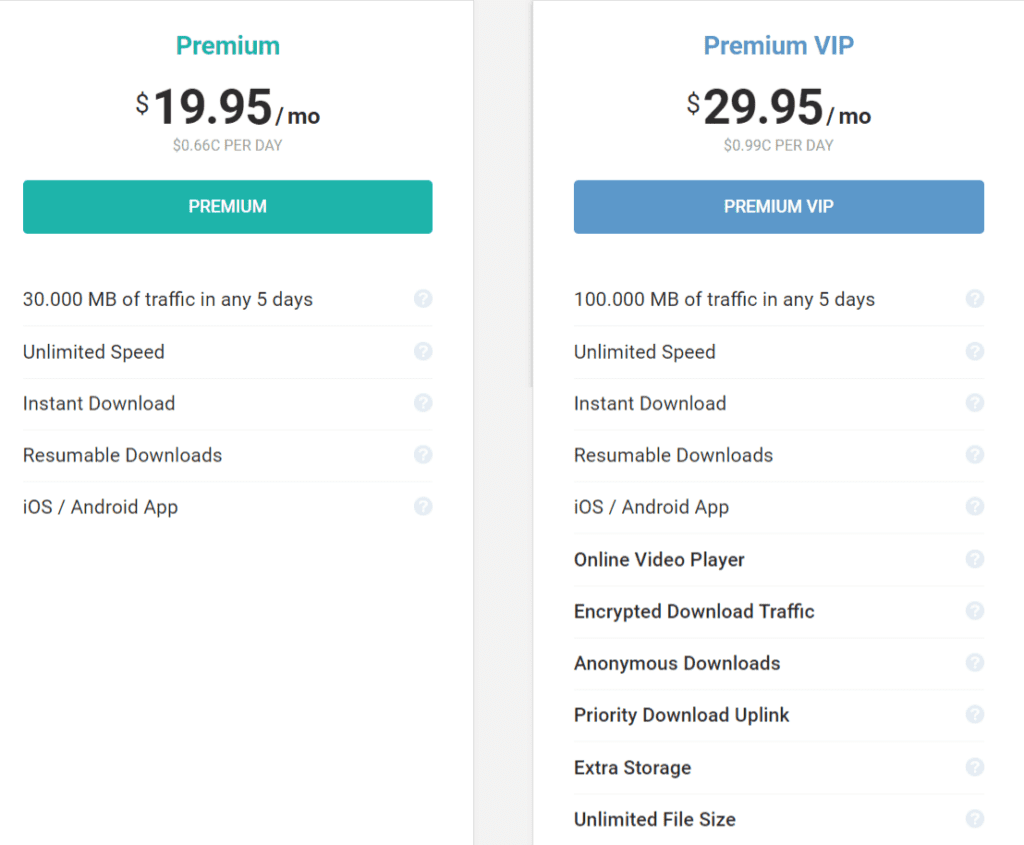Click help icon beside VIP Instant Download

tap(975, 403)
